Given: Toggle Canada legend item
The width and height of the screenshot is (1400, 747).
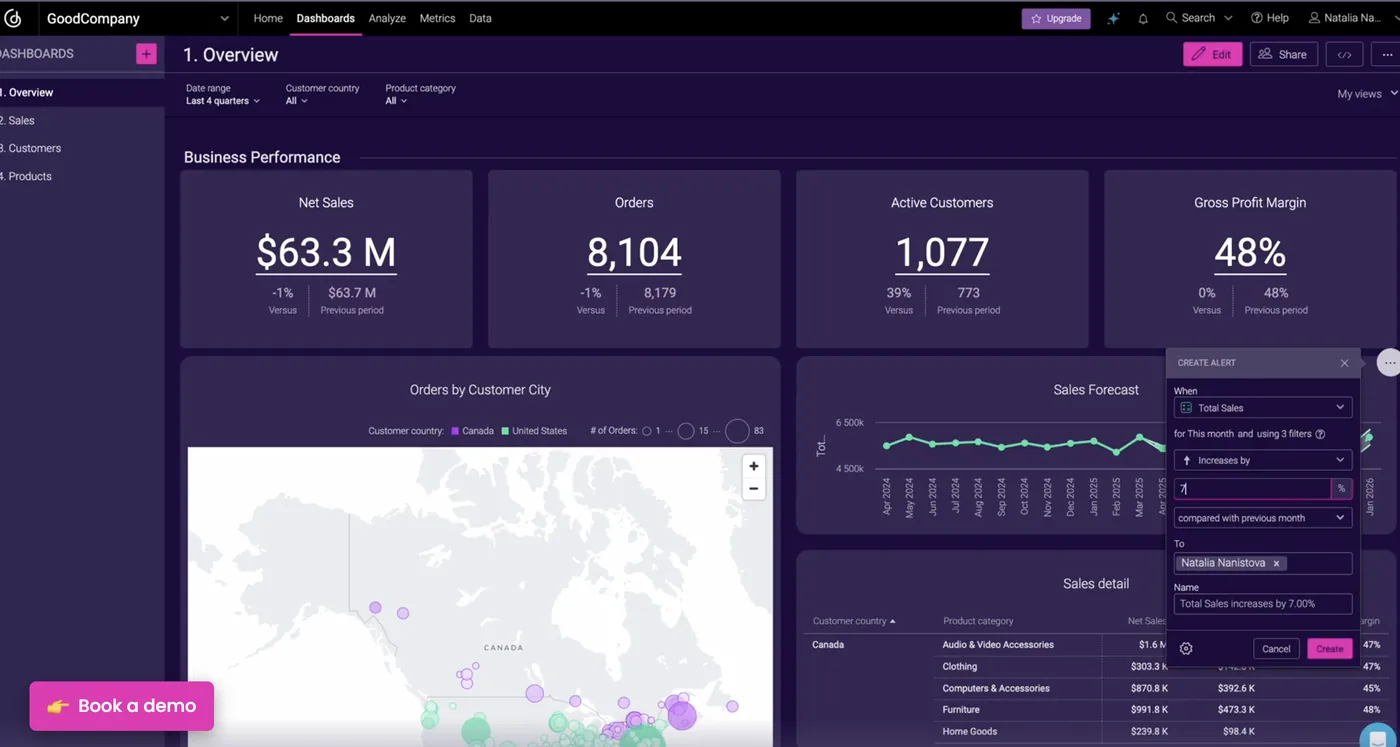Looking at the screenshot, I should [x=472, y=431].
